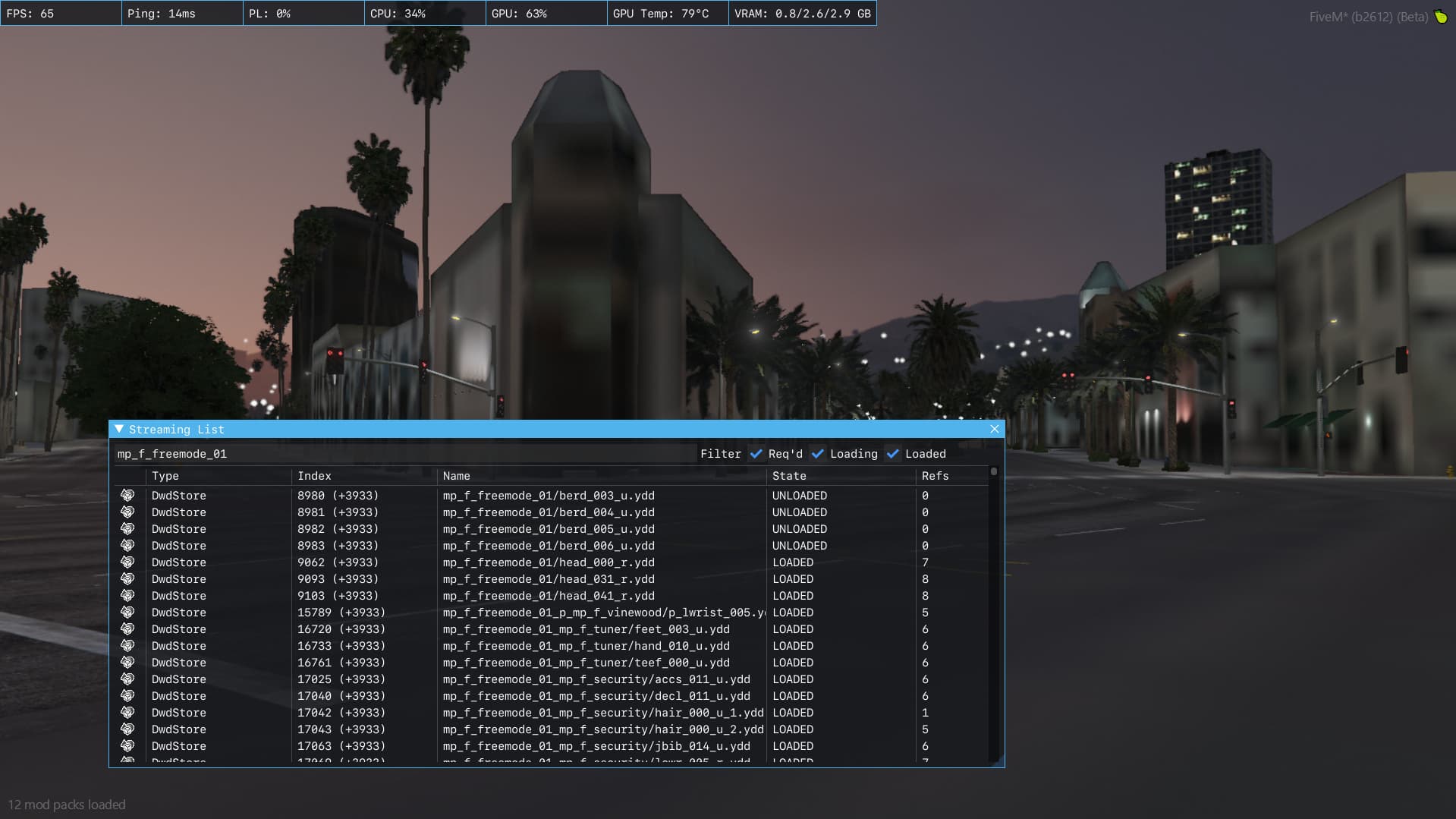Screen dimensions: 1456x819
Task: Click the icon for hand_010_u.ydd row
Action: tap(127, 646)
